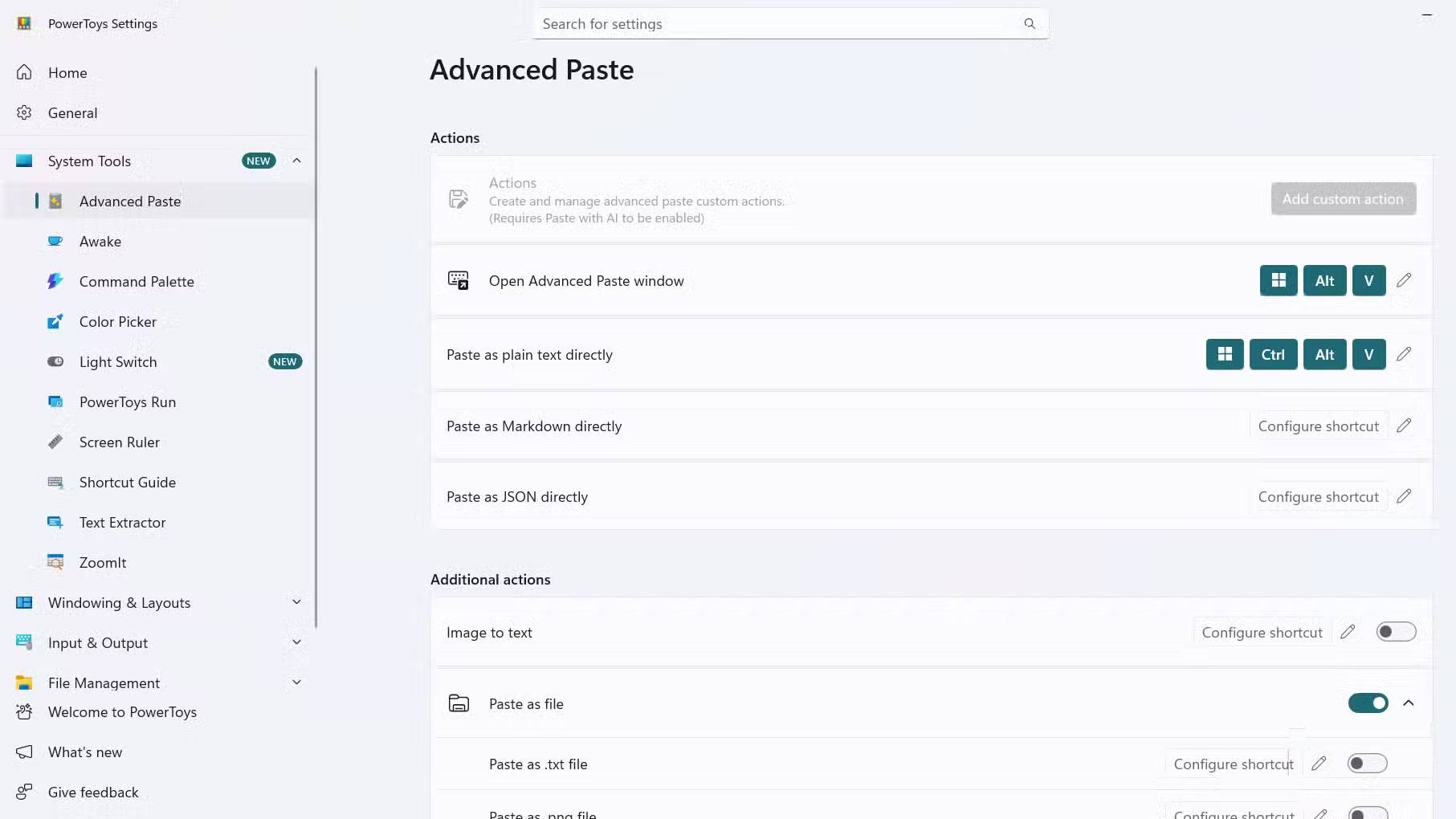Edit the Open Advanced Paste window shortcut

click(1404, 281)
